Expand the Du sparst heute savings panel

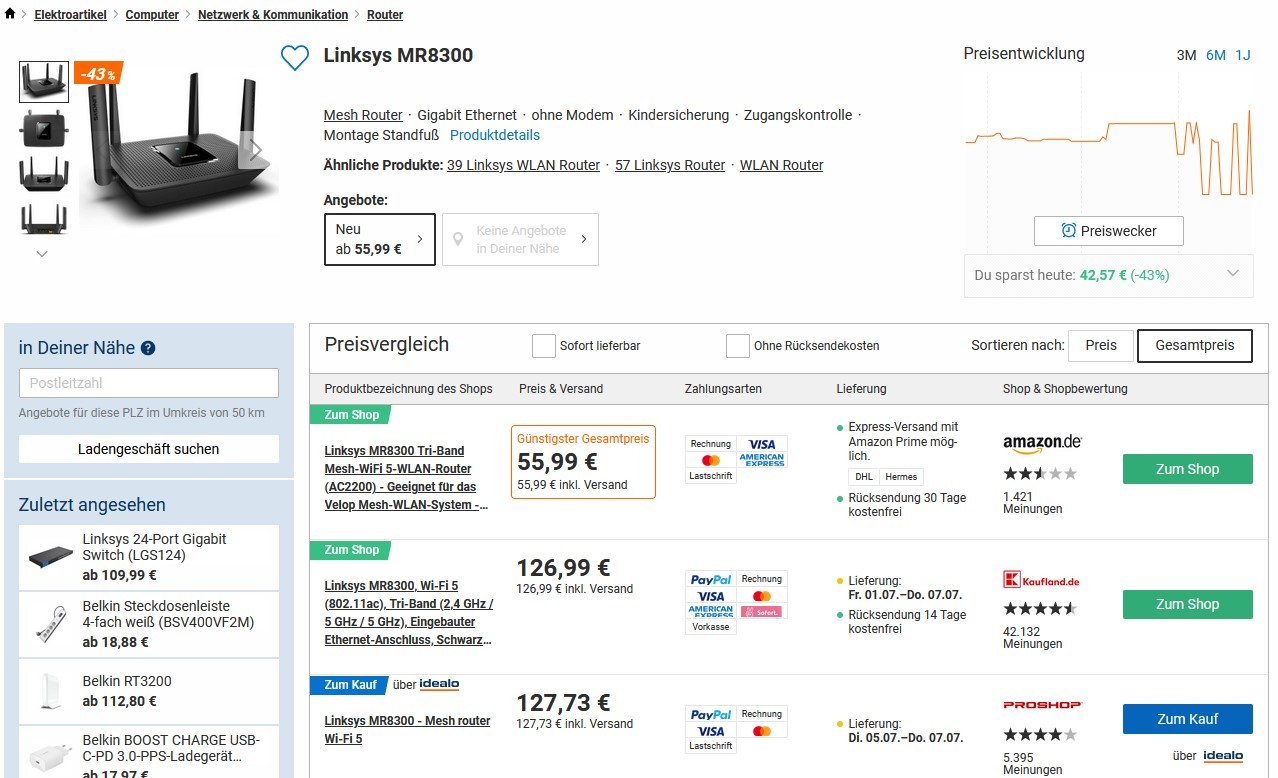[x=1233, y=274]
